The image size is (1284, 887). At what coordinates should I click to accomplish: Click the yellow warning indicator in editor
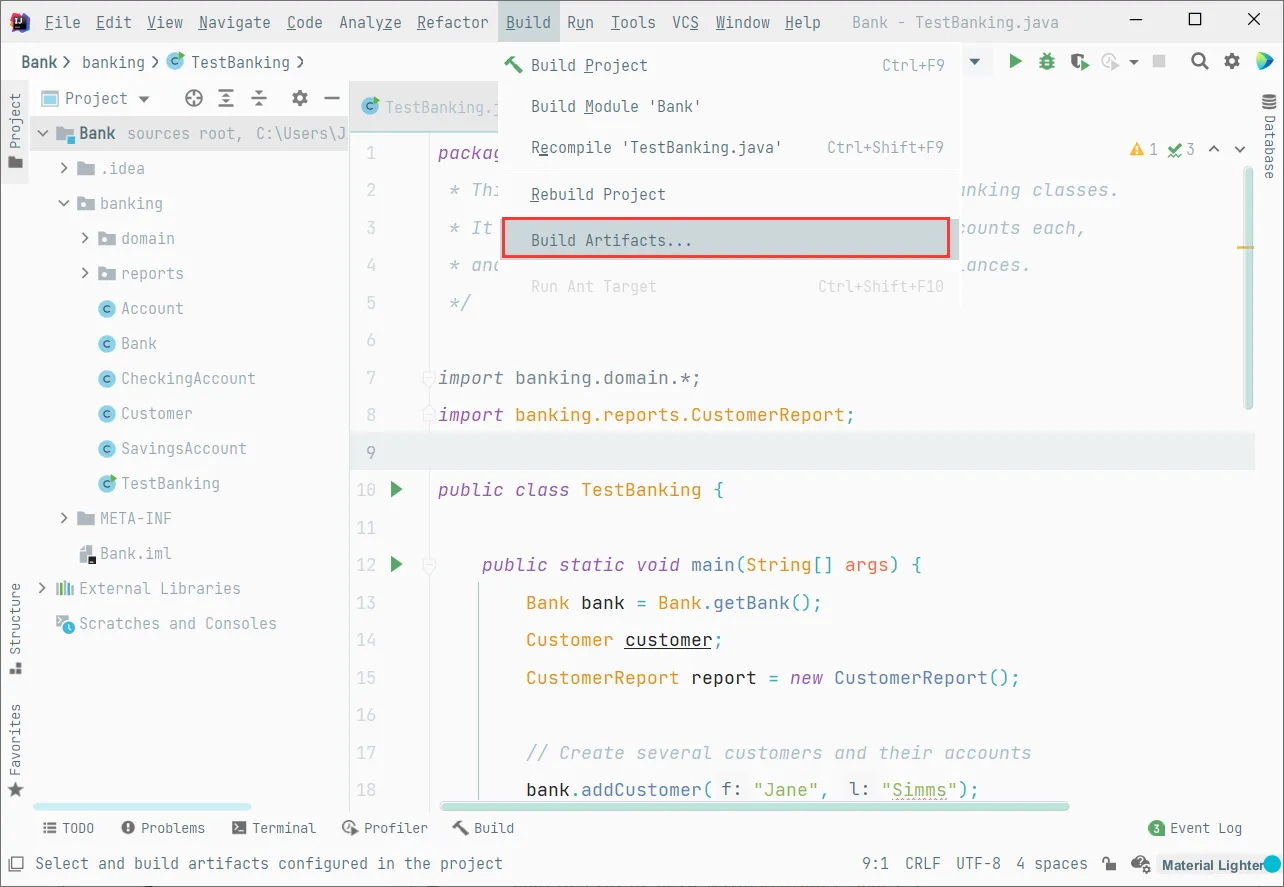click(1143, 150)
